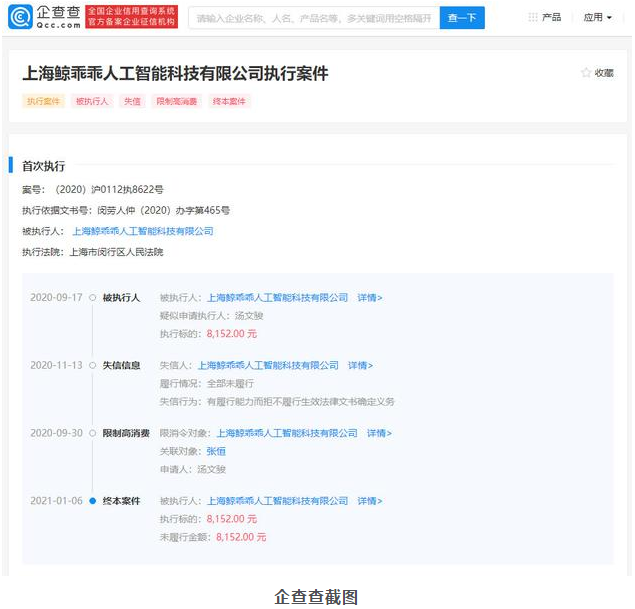The height and width of the screenshot is (609, 635).
Task: Click the blue 2021-01-06 timeline marker
Action: coord(92,501)
